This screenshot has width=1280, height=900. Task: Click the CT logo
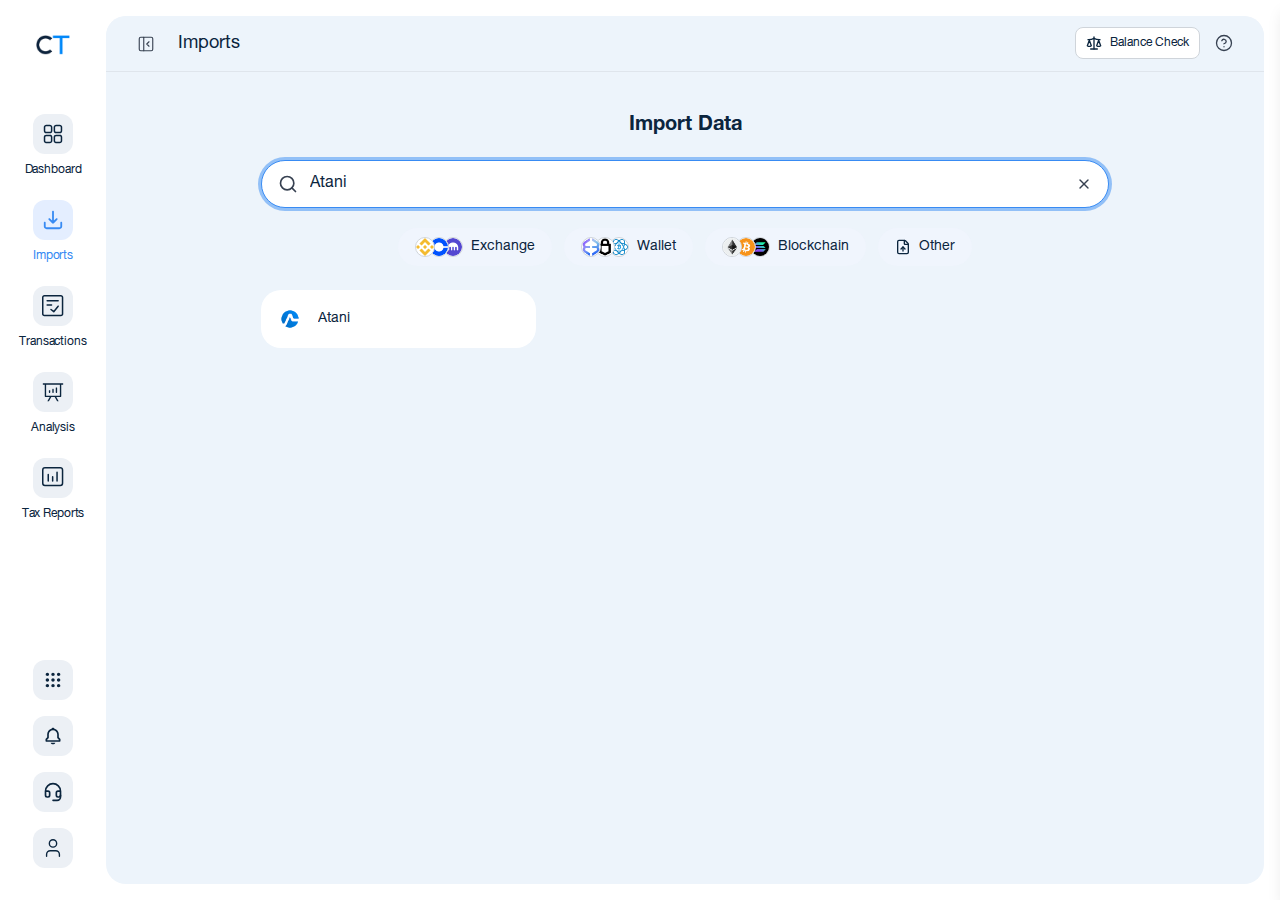tap(53, 45)
